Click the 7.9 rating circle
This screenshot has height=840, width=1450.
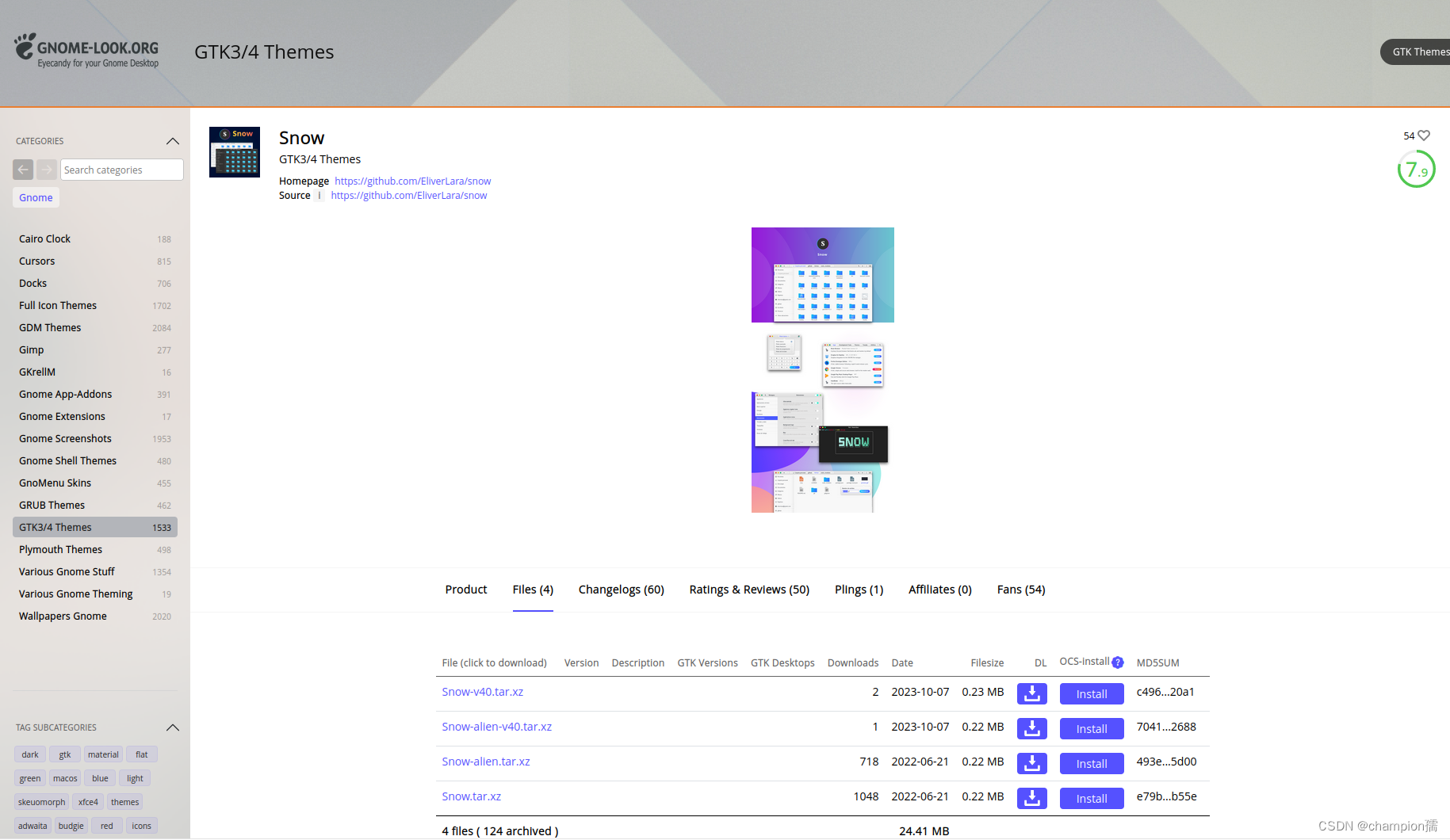[x=1416, y=169]
